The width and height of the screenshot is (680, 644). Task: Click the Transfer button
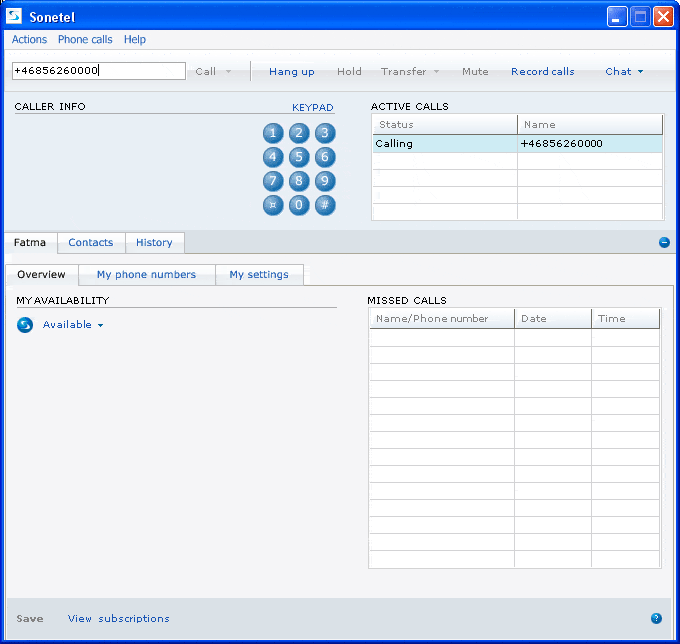403,72
